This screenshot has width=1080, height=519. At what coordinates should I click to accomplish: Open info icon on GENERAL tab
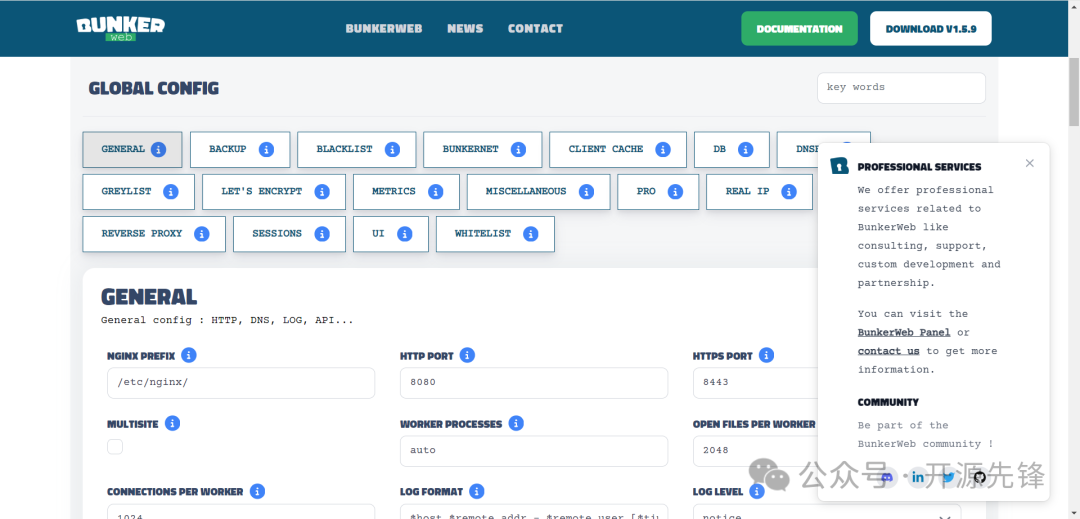click(x=158, y=149)
